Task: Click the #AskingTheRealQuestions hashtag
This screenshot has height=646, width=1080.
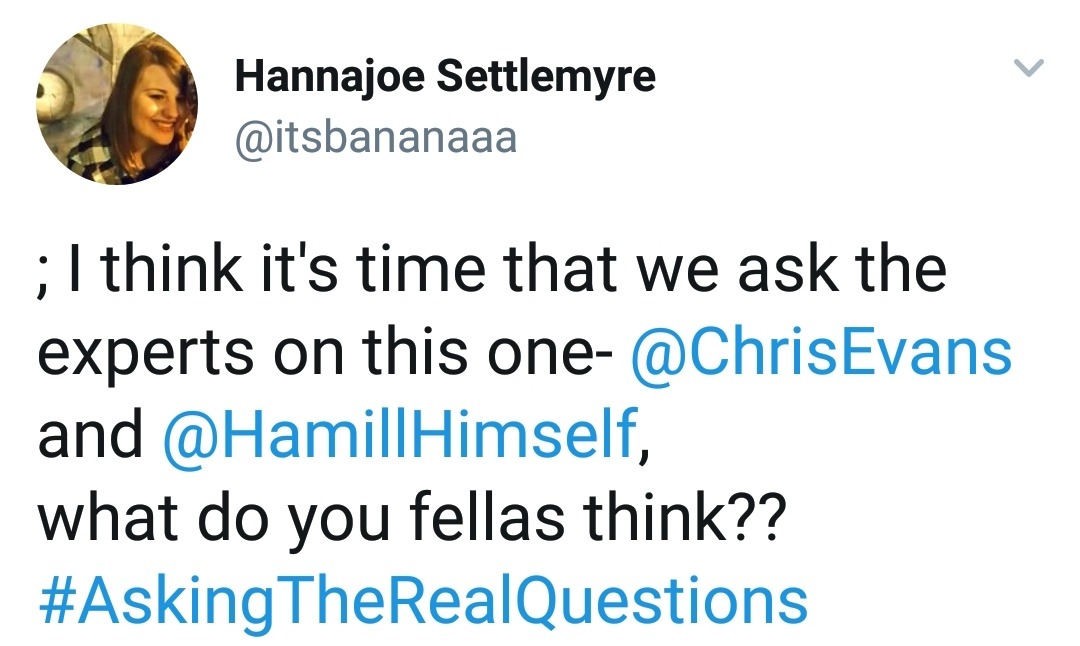Action: (x=422, y=601)
